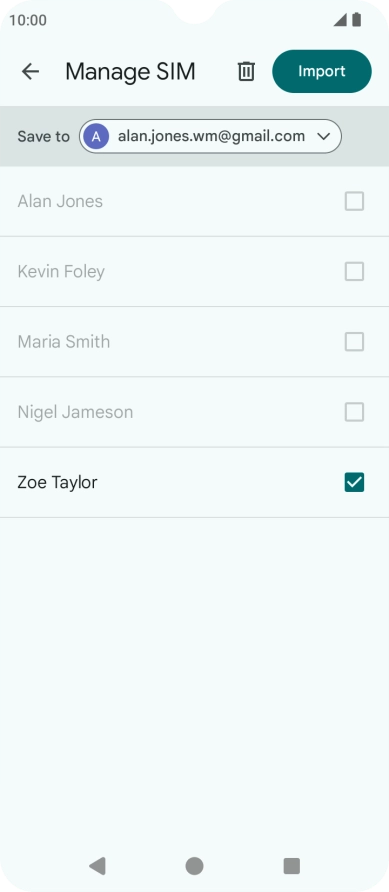Tap the Nigel Jameson contact name

click(x=75, y=412)
